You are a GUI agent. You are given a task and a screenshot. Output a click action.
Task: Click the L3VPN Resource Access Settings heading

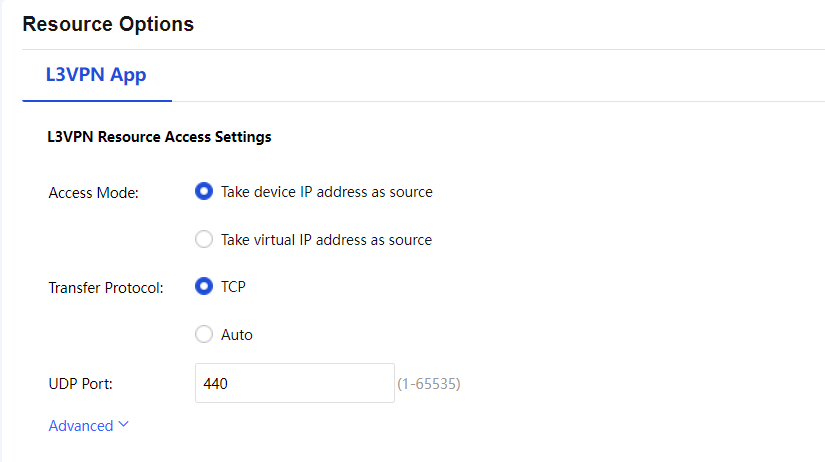coord(159,137)
